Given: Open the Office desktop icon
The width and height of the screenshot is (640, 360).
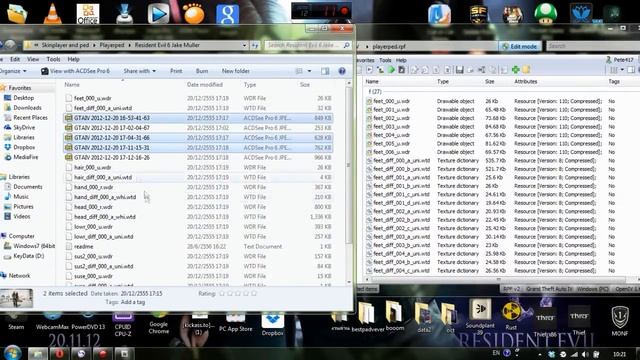Looking at the screenshot, I should [x=88, y=13].
